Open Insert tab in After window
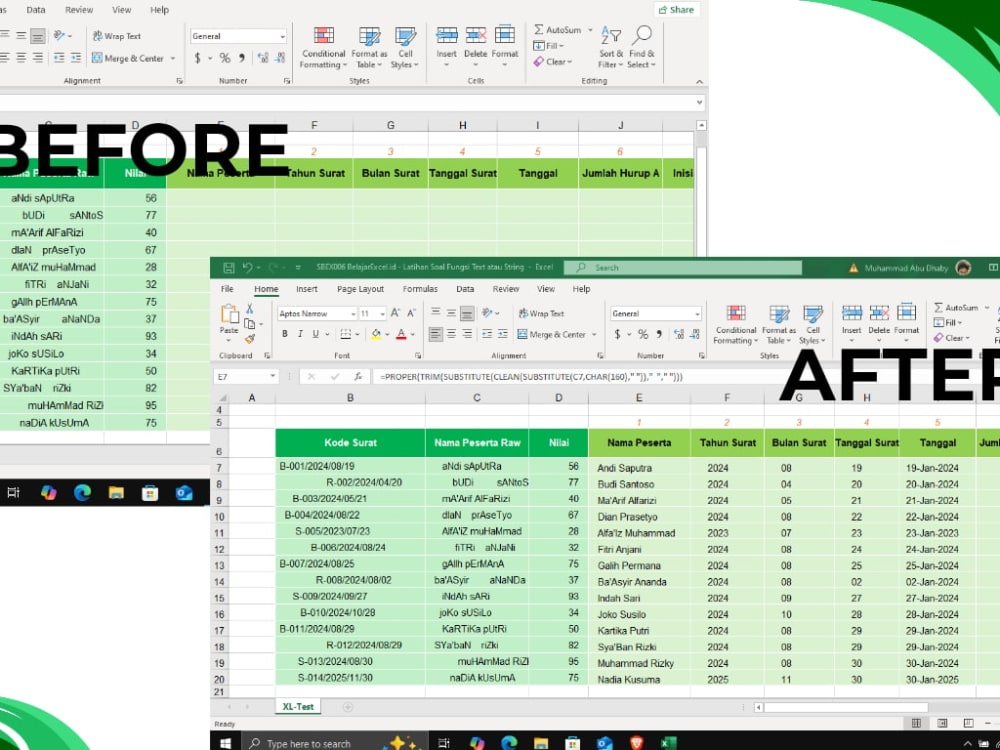This screenshot has width=1000, height=750. [307, 289]
